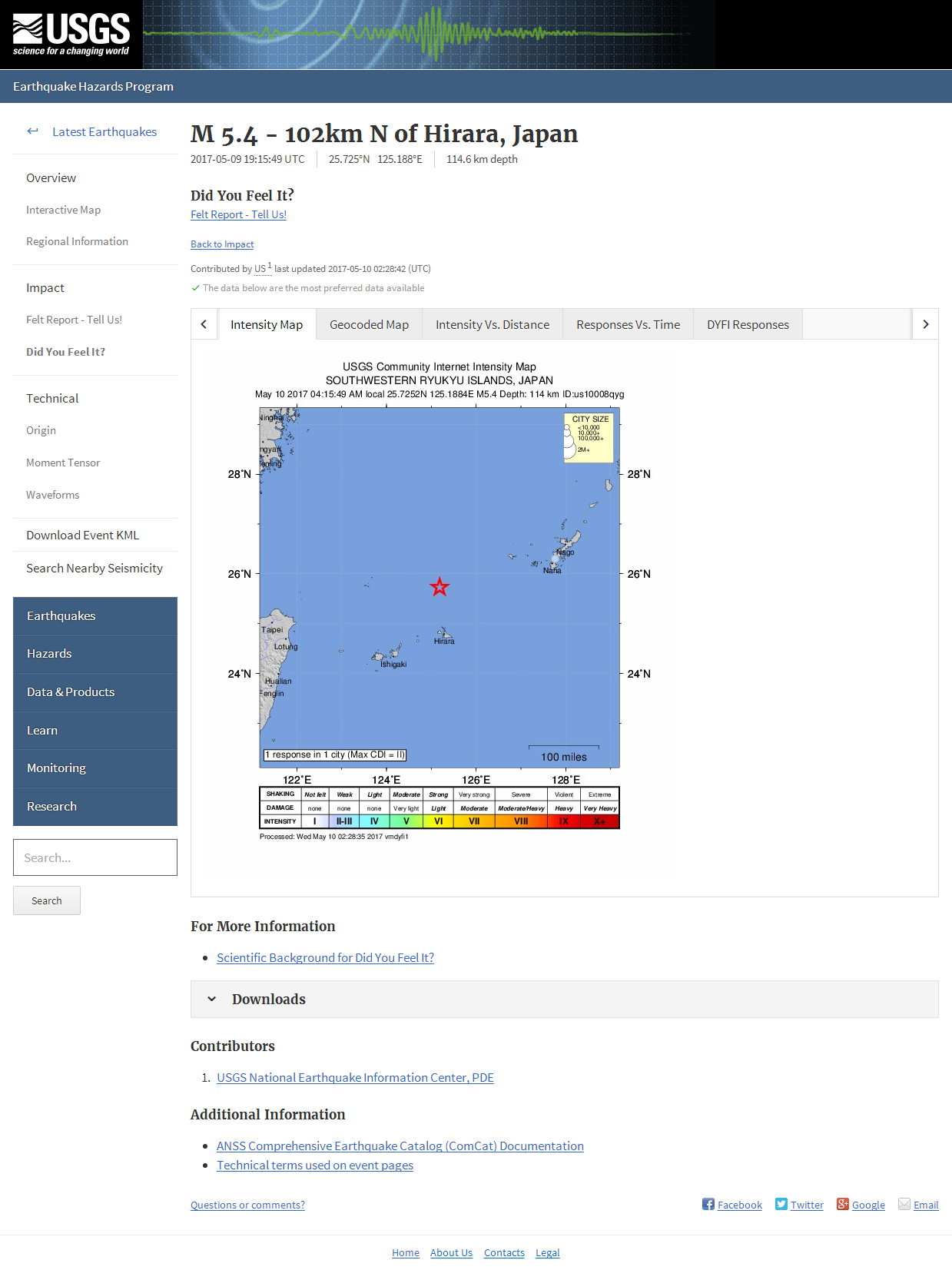952x1270 pixels.
Task: Click the Google plus icon
Action: [843, 1204]
